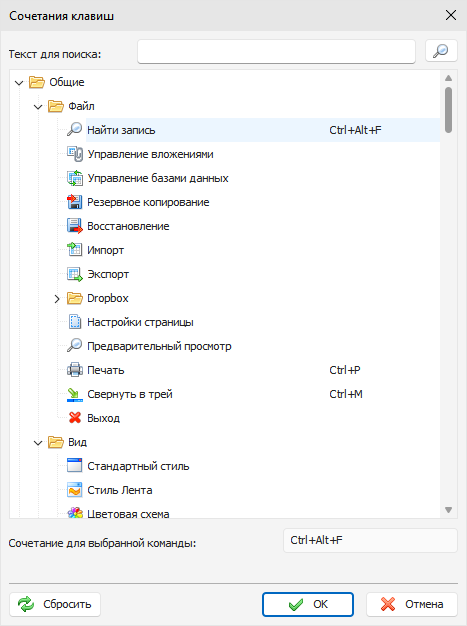Click the Восстановление icon
Viewport: 467px width, 626px height.
pyautogui.click(x=75, y=226)
